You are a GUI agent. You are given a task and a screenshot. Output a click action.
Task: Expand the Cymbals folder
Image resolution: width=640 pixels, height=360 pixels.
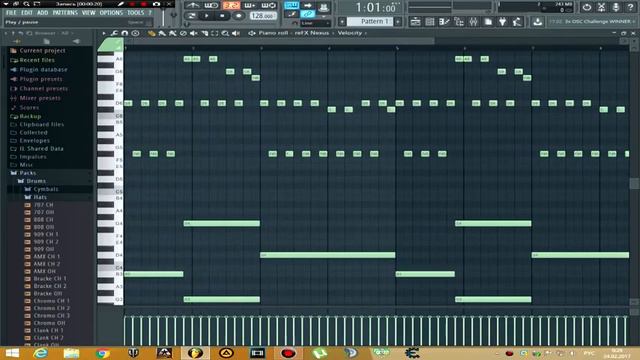[45, 189]
